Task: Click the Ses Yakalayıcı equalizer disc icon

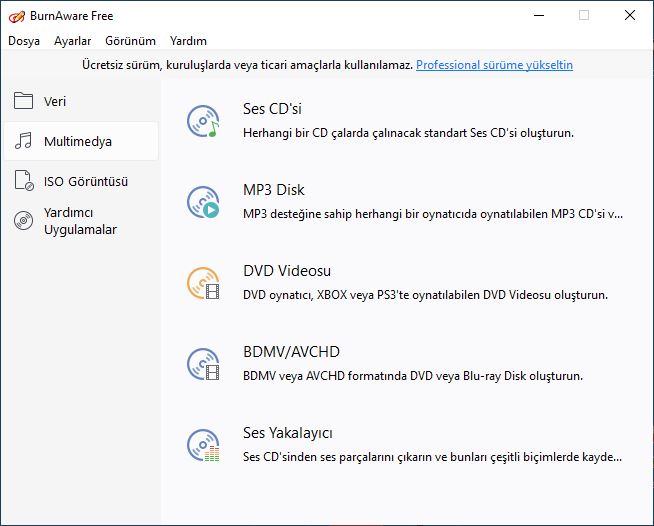Action: click(x=203, y=445)
